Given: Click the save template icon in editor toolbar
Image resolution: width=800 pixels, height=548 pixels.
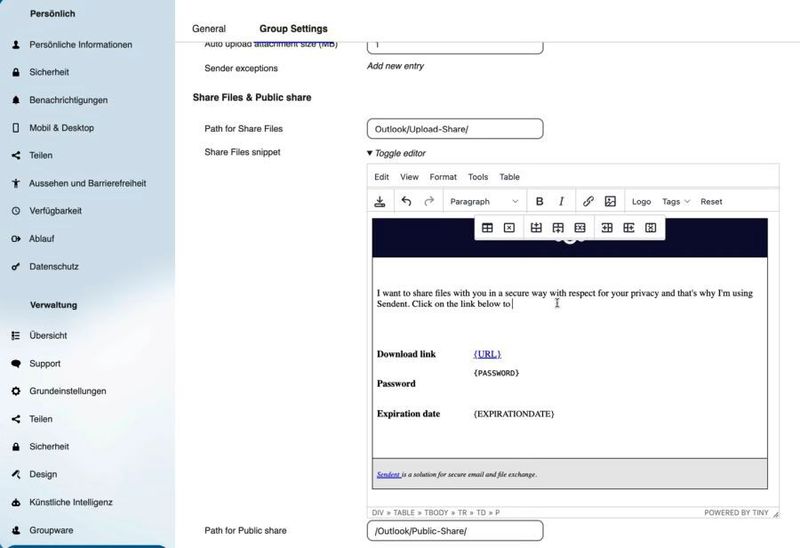Looking at the screenshot, I should pyautogui.click(x=380, y=202).
